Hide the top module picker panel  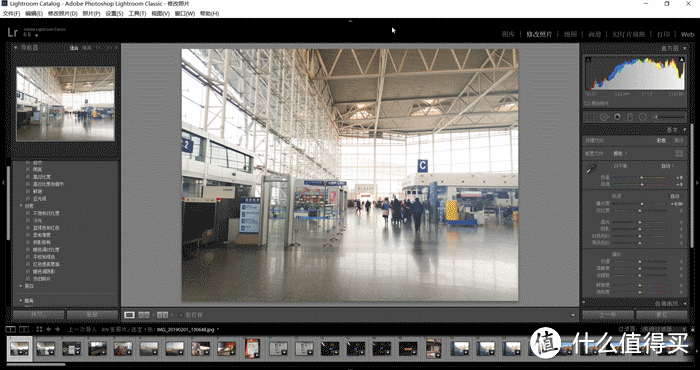(x=350, y=21)
